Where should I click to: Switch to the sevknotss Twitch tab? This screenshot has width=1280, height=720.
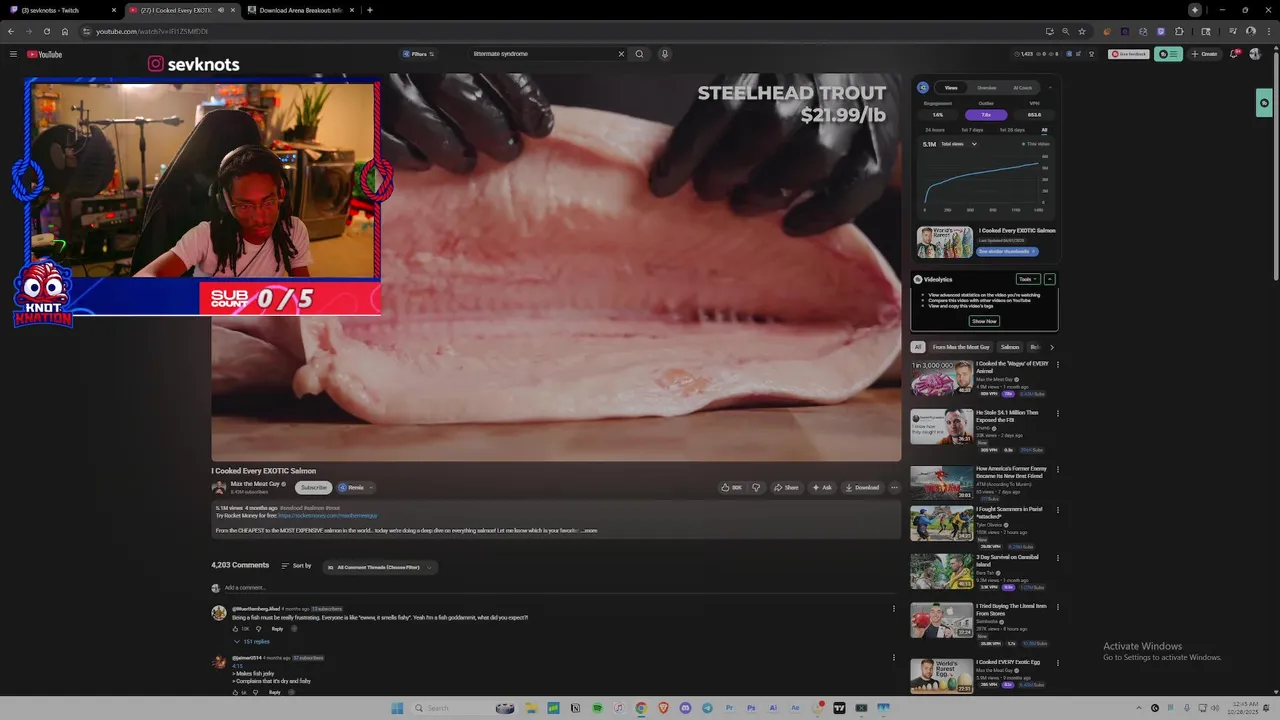[x=60, y=10]
